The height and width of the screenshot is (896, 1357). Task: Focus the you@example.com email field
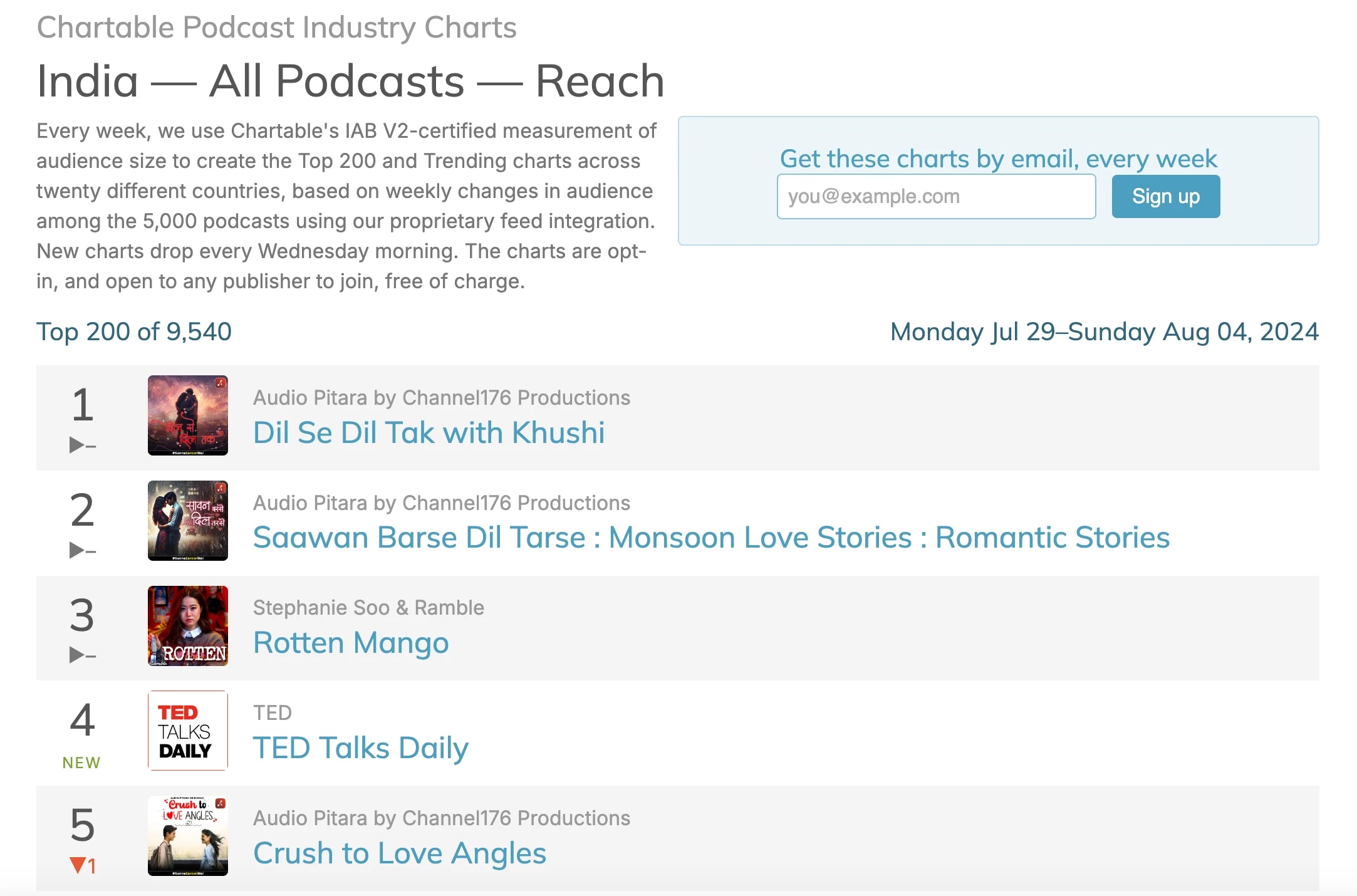point(936,197)
